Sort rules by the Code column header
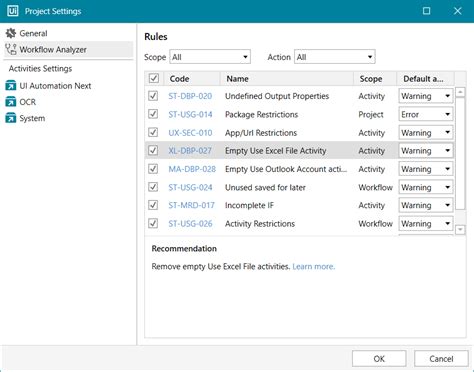 [192, 79]
